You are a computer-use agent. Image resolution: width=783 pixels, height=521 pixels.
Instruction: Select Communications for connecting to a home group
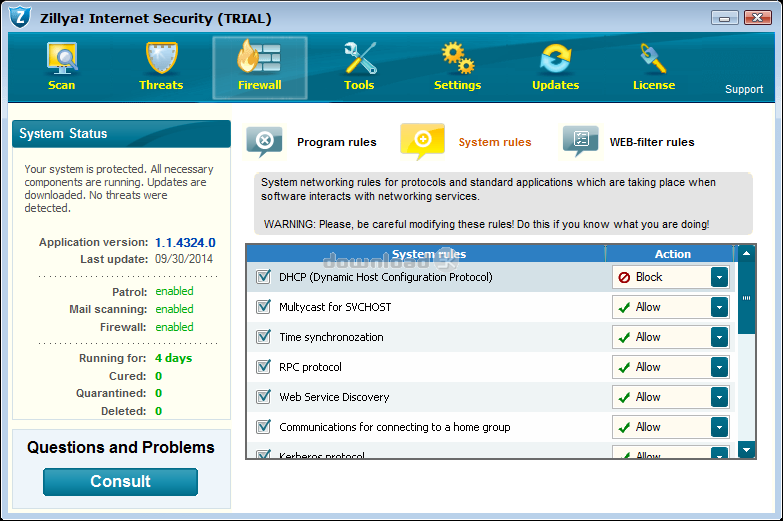[394, 427]
